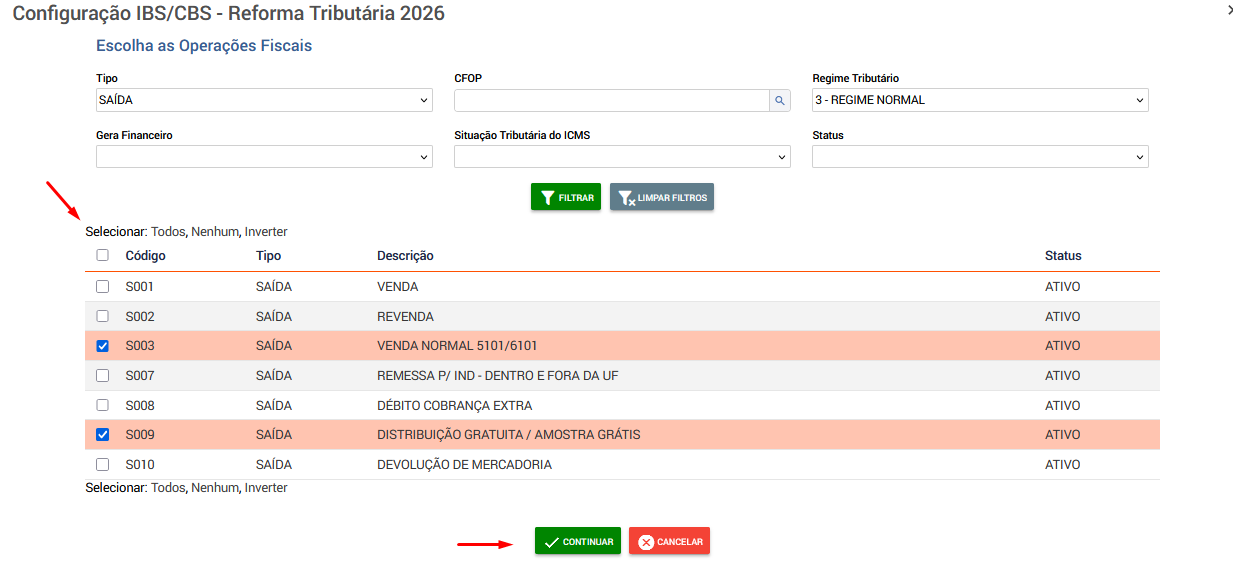The image size is (1233, 564).
Task: Expand the Regime Tributário dropdown
Action: coord(980,100)
